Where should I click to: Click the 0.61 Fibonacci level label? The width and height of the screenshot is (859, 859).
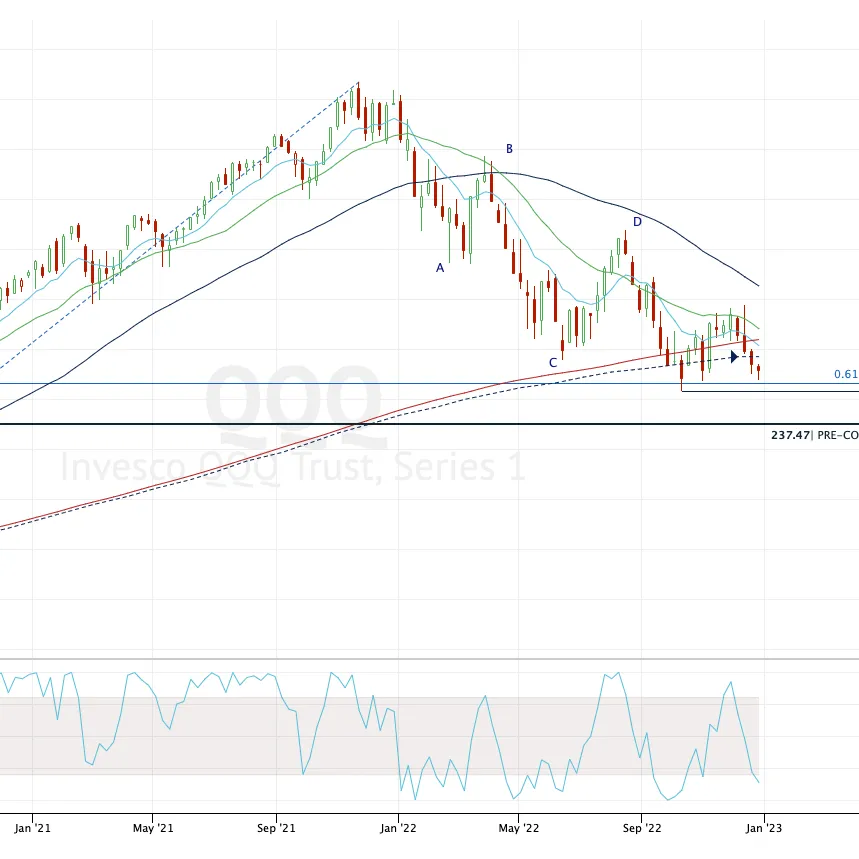point(845,374)
